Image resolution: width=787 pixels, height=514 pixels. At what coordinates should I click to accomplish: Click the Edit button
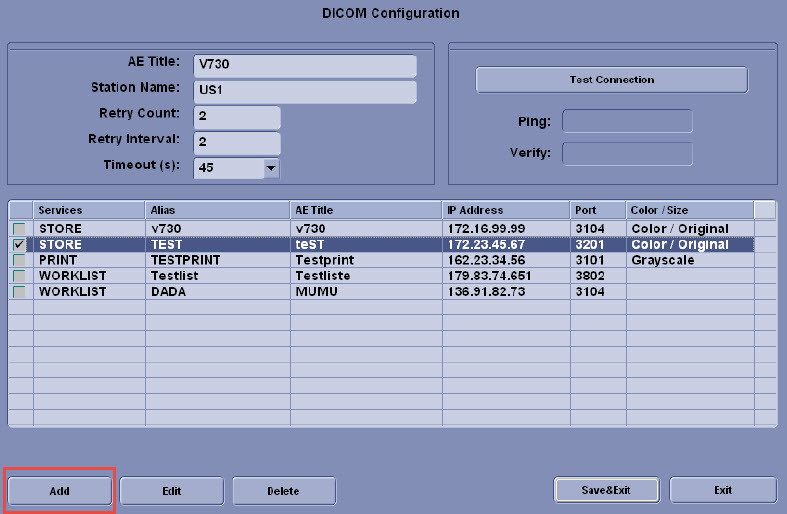tap(172, 491)
